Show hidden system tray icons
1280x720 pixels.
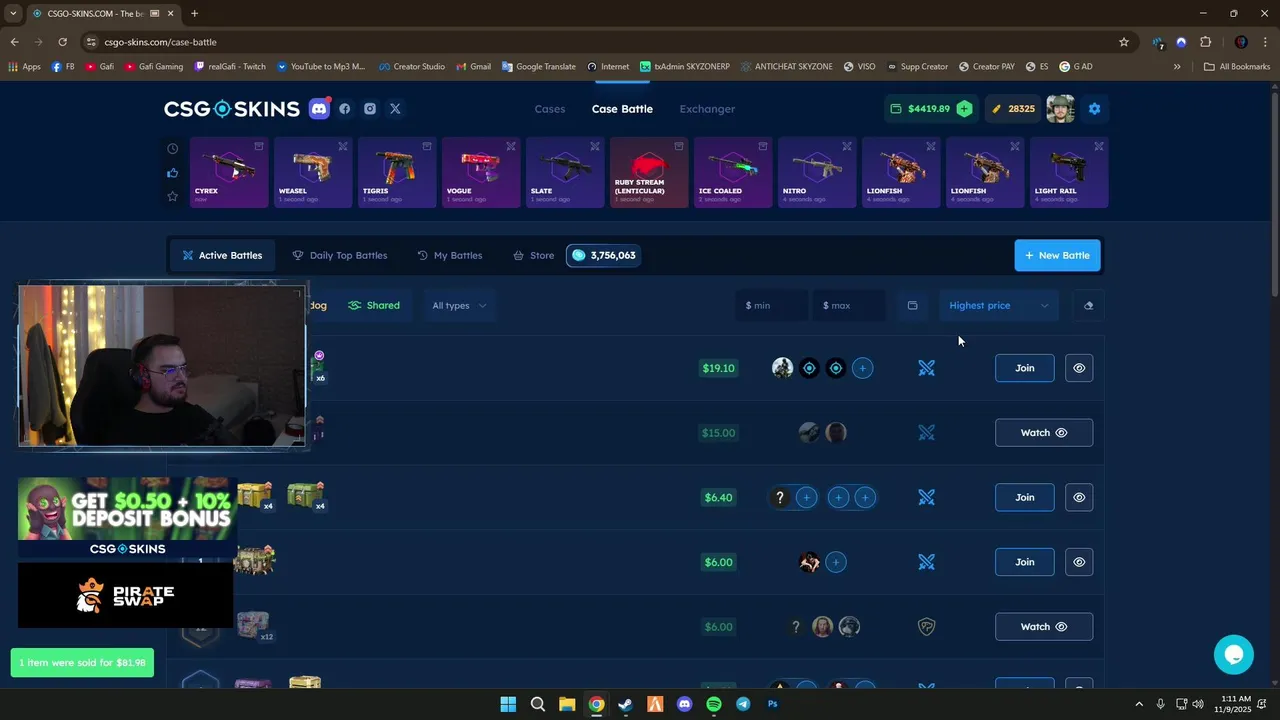1138,704
